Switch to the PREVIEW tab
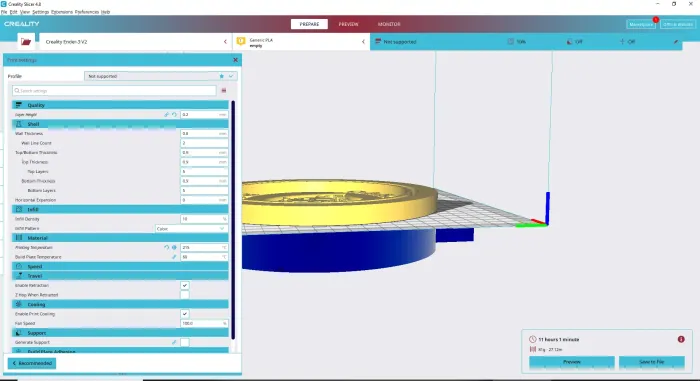 coord(348,24)
